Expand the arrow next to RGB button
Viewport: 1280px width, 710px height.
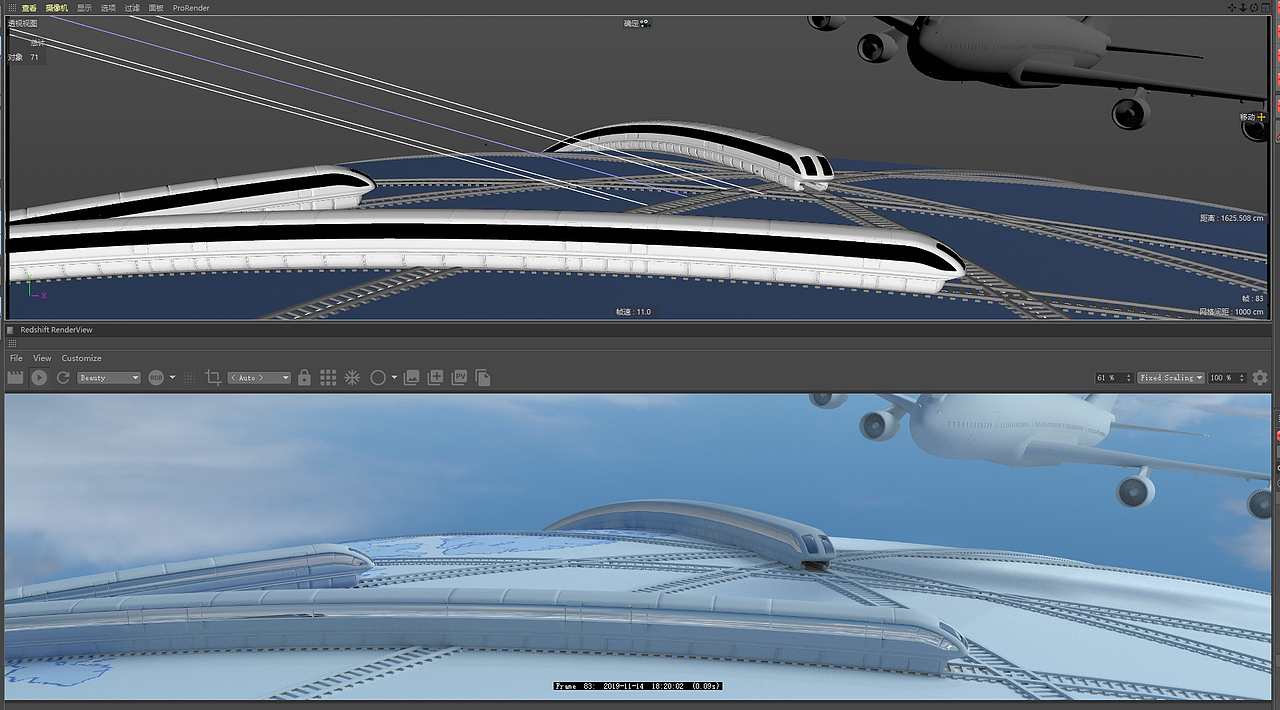click(172, 378)
